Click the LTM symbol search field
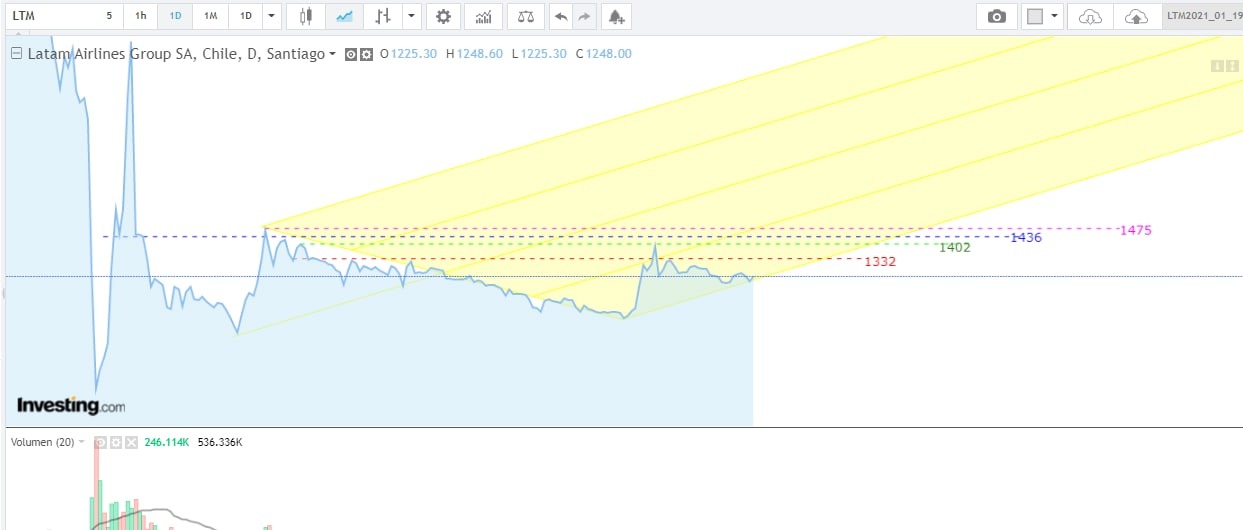The width and height of the screenshot is (1243, 530). click(50, 16)
